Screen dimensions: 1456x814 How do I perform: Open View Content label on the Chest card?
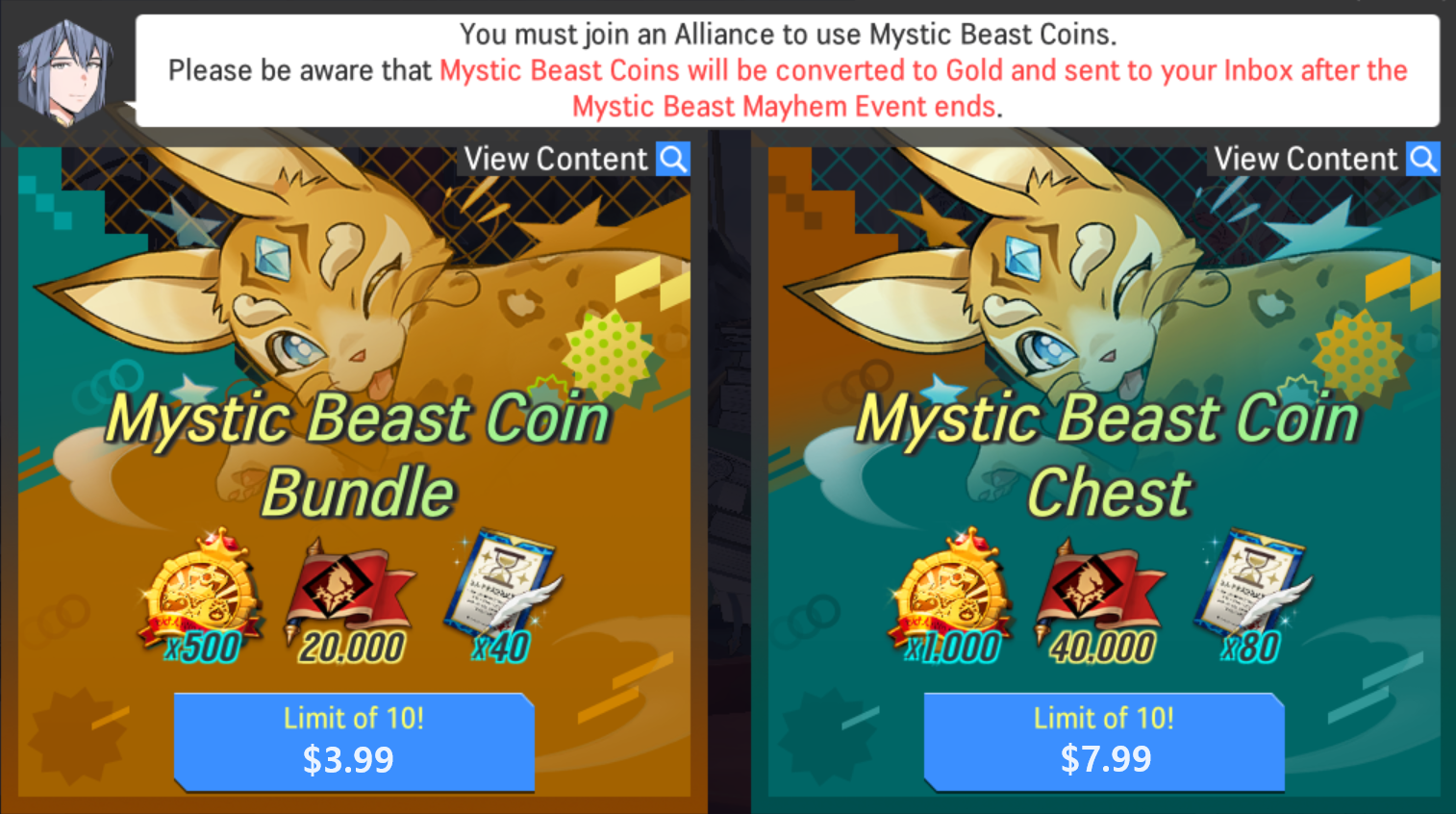pos(1305,159)
